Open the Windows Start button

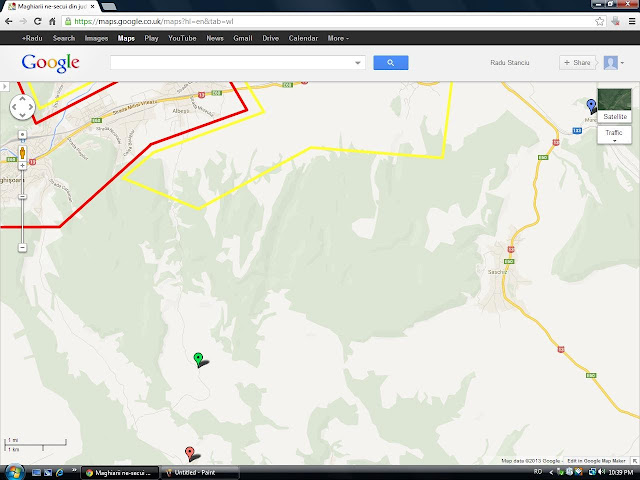13,472
